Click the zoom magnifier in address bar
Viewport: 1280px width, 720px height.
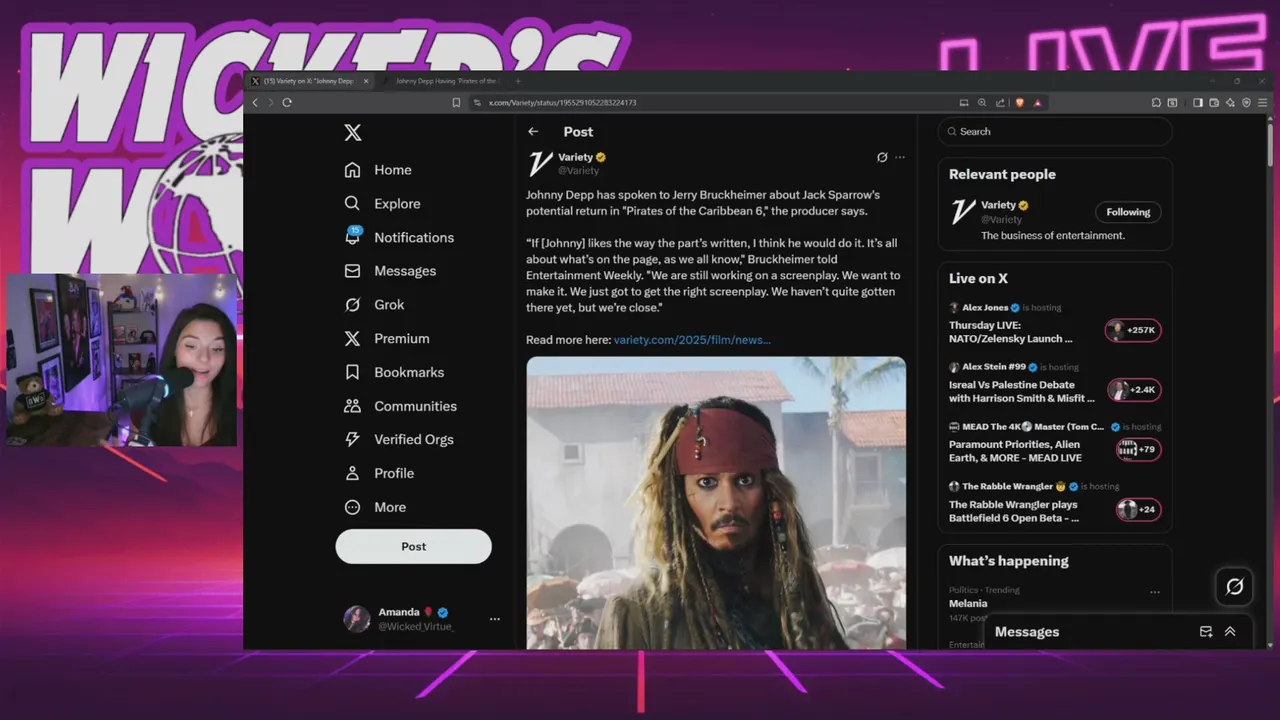[x=982, y=102]
